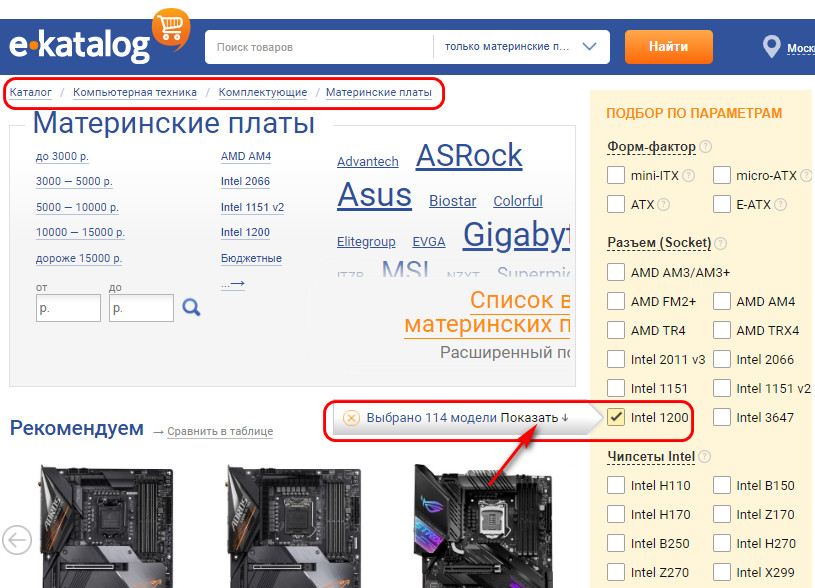Viewport: 815px width, 588px height.
Task: Click the price range search magnifier icon
Action: [x=191, y=307]
